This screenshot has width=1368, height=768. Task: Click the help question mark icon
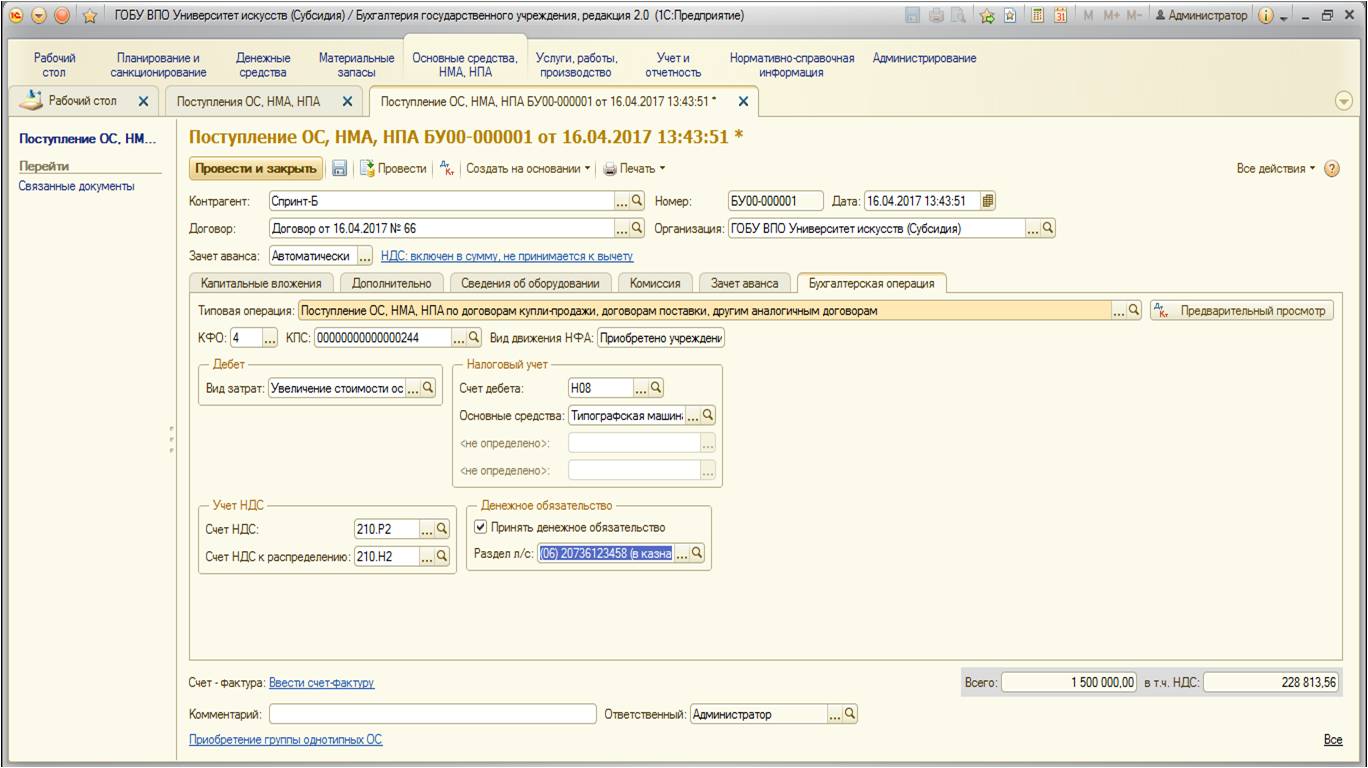click(1331, 169)
